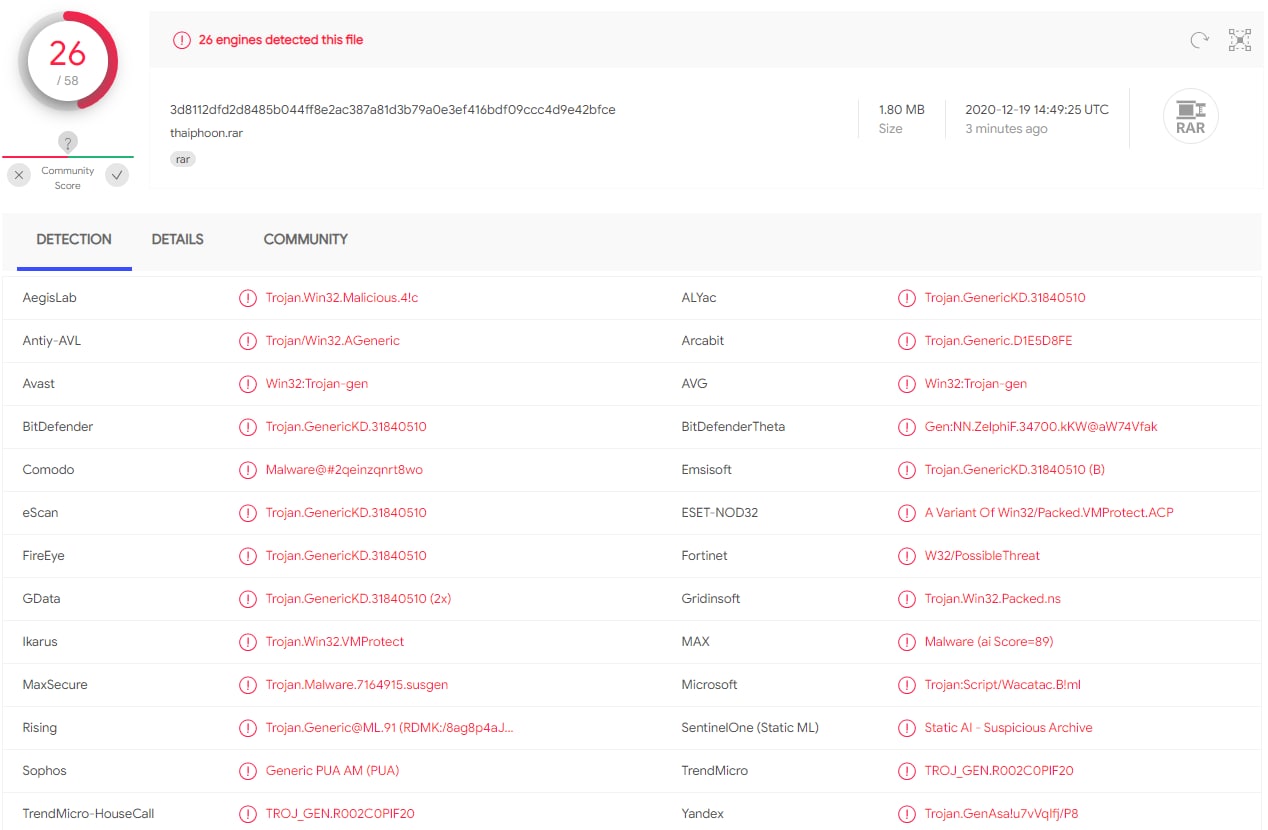Click the reanalyze refresh icon
The width and height of the screenshot is (1268, 830).
[x=1199, y=40]
